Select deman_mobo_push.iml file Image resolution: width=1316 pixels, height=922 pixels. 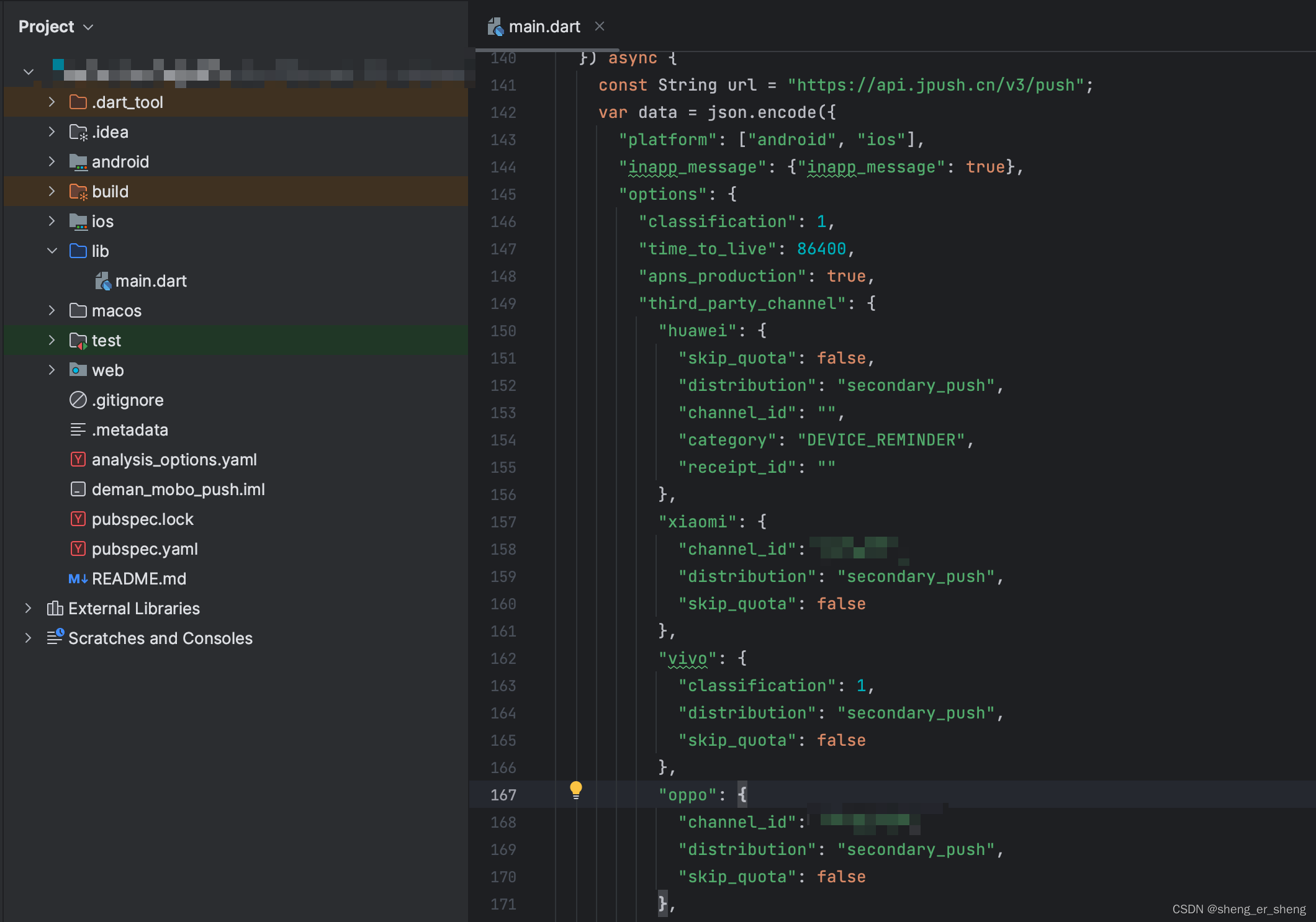click(178, 490)
